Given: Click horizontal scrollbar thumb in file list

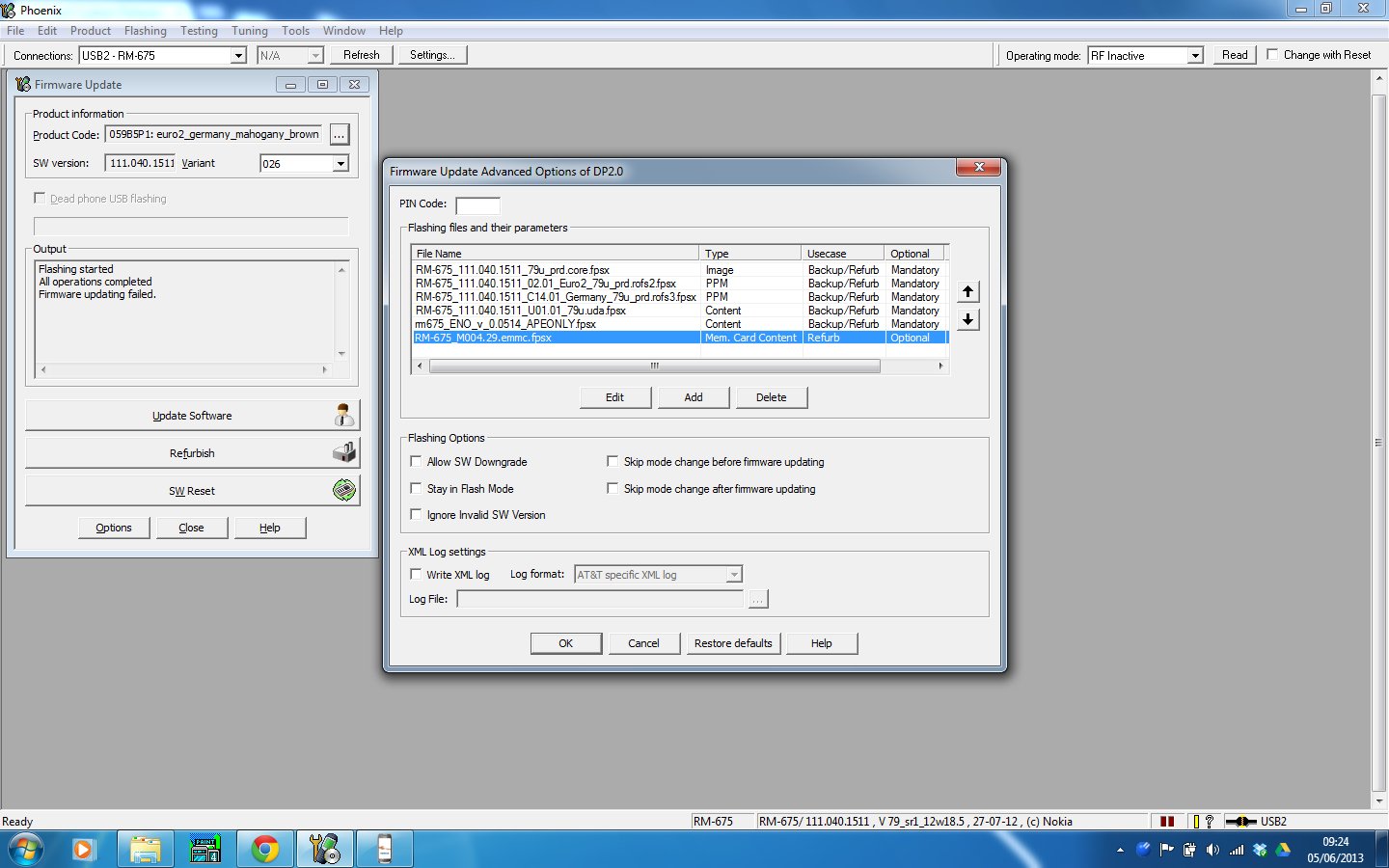Looking at the screenshot, I should (x=654, y=366).
